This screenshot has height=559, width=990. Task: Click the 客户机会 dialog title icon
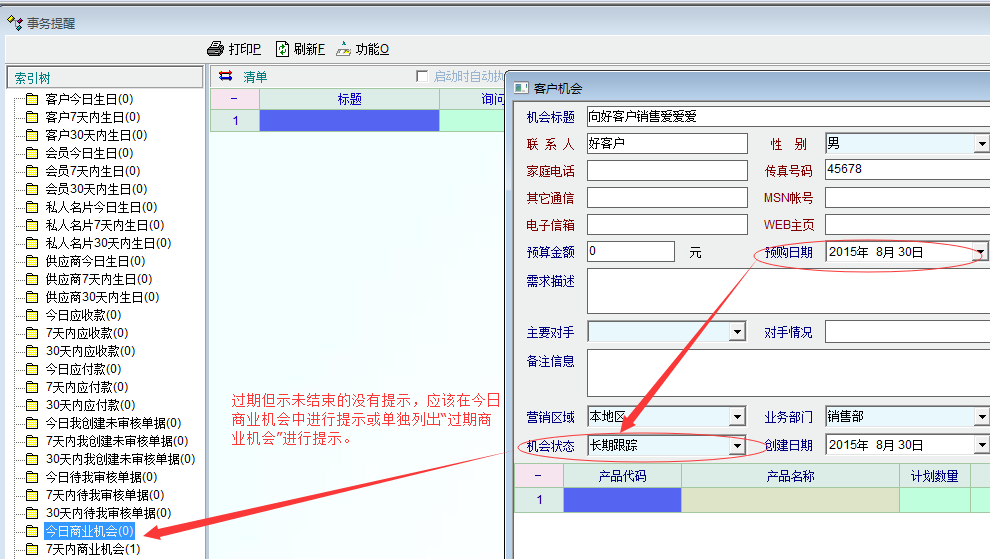521,89
